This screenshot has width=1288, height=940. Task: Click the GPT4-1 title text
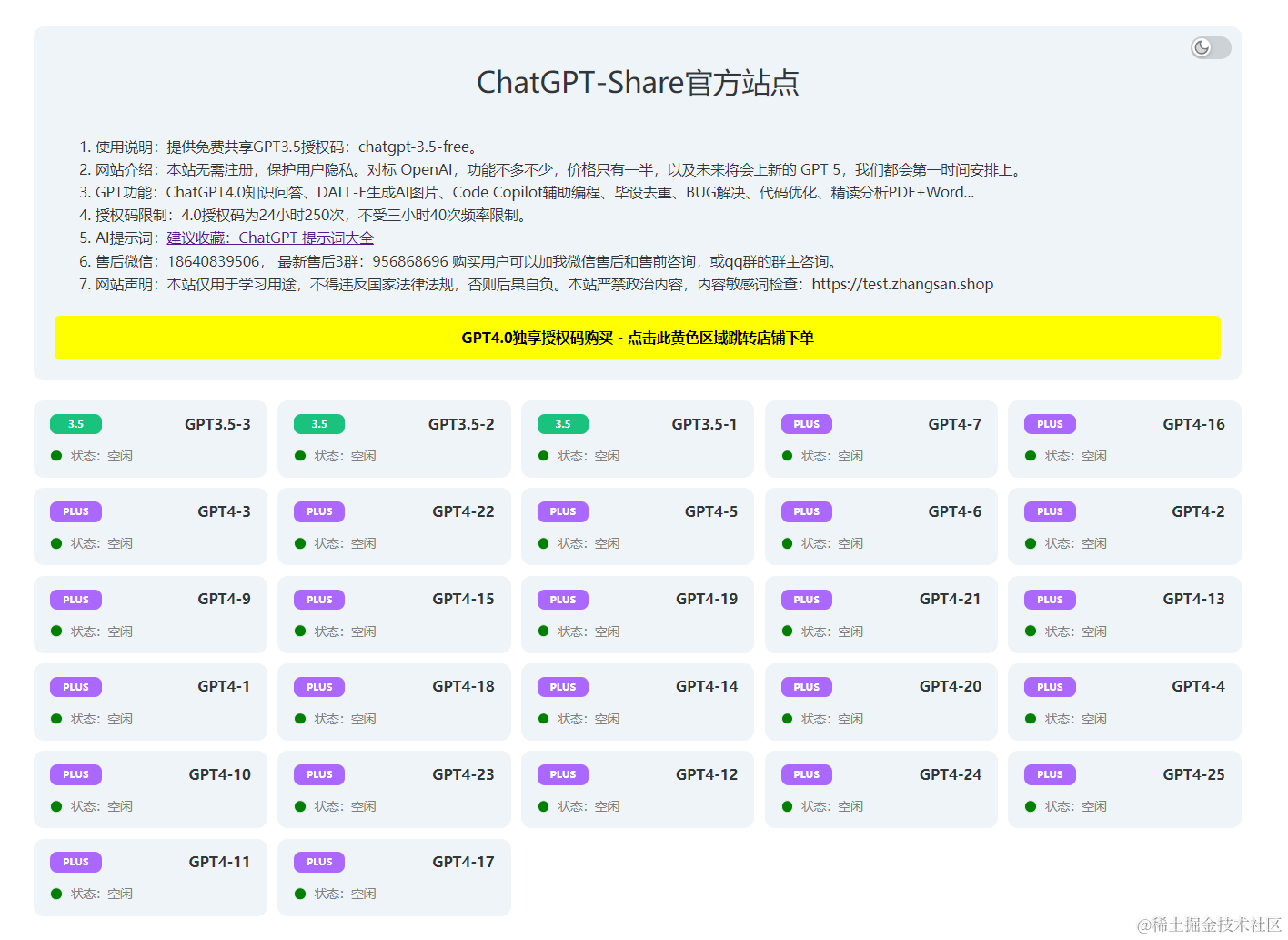[x=224, y=686]
